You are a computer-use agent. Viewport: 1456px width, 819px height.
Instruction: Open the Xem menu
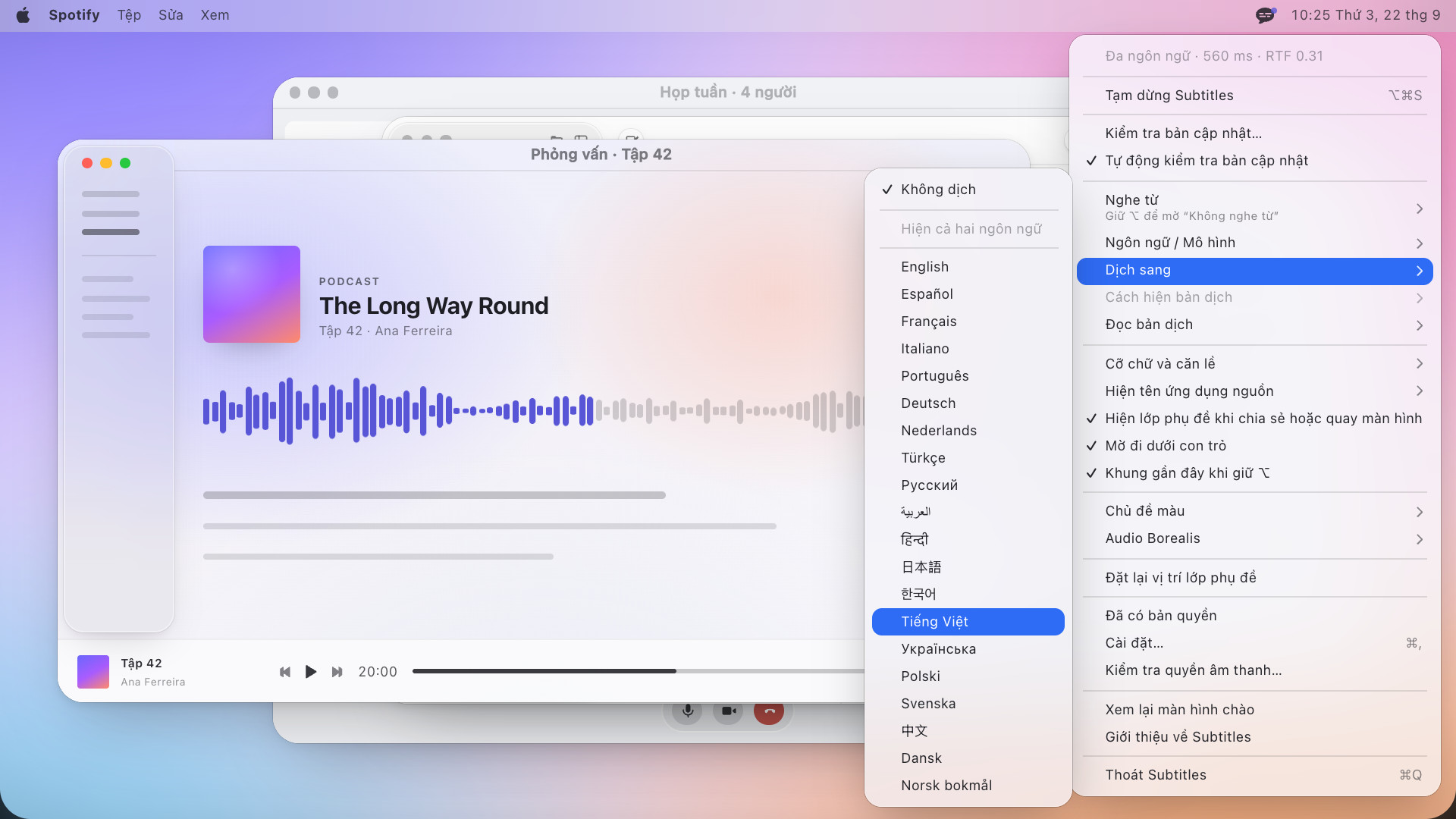point(215,15)
